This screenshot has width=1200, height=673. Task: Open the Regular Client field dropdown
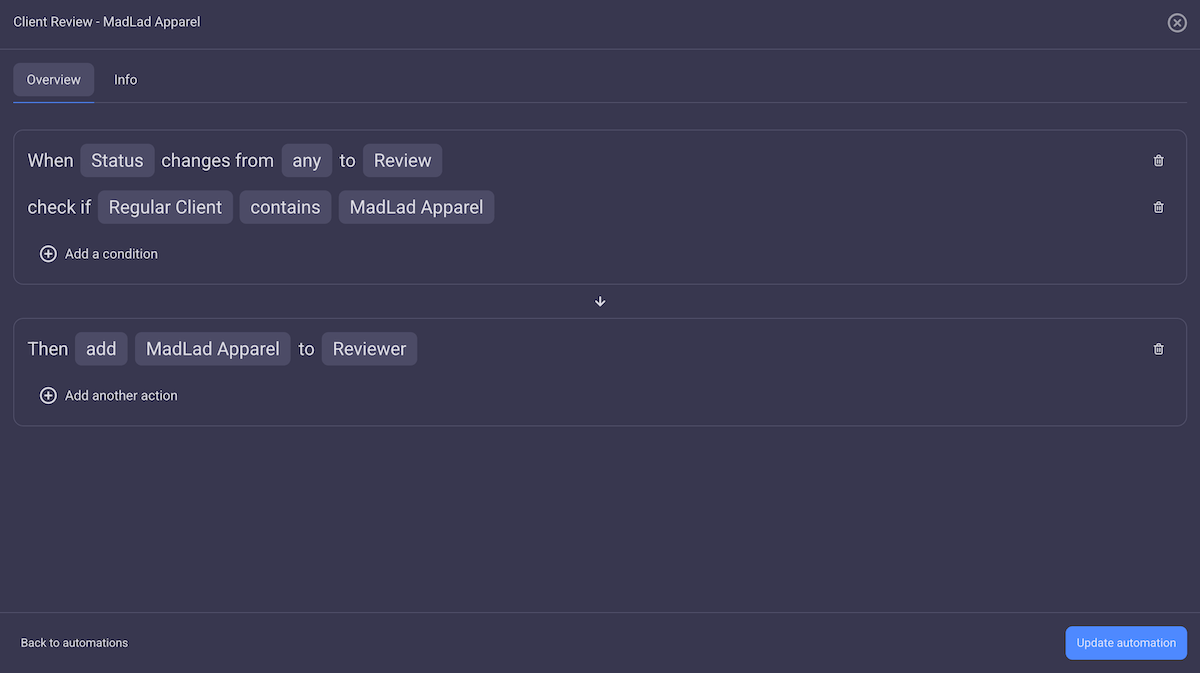[165, 207]
